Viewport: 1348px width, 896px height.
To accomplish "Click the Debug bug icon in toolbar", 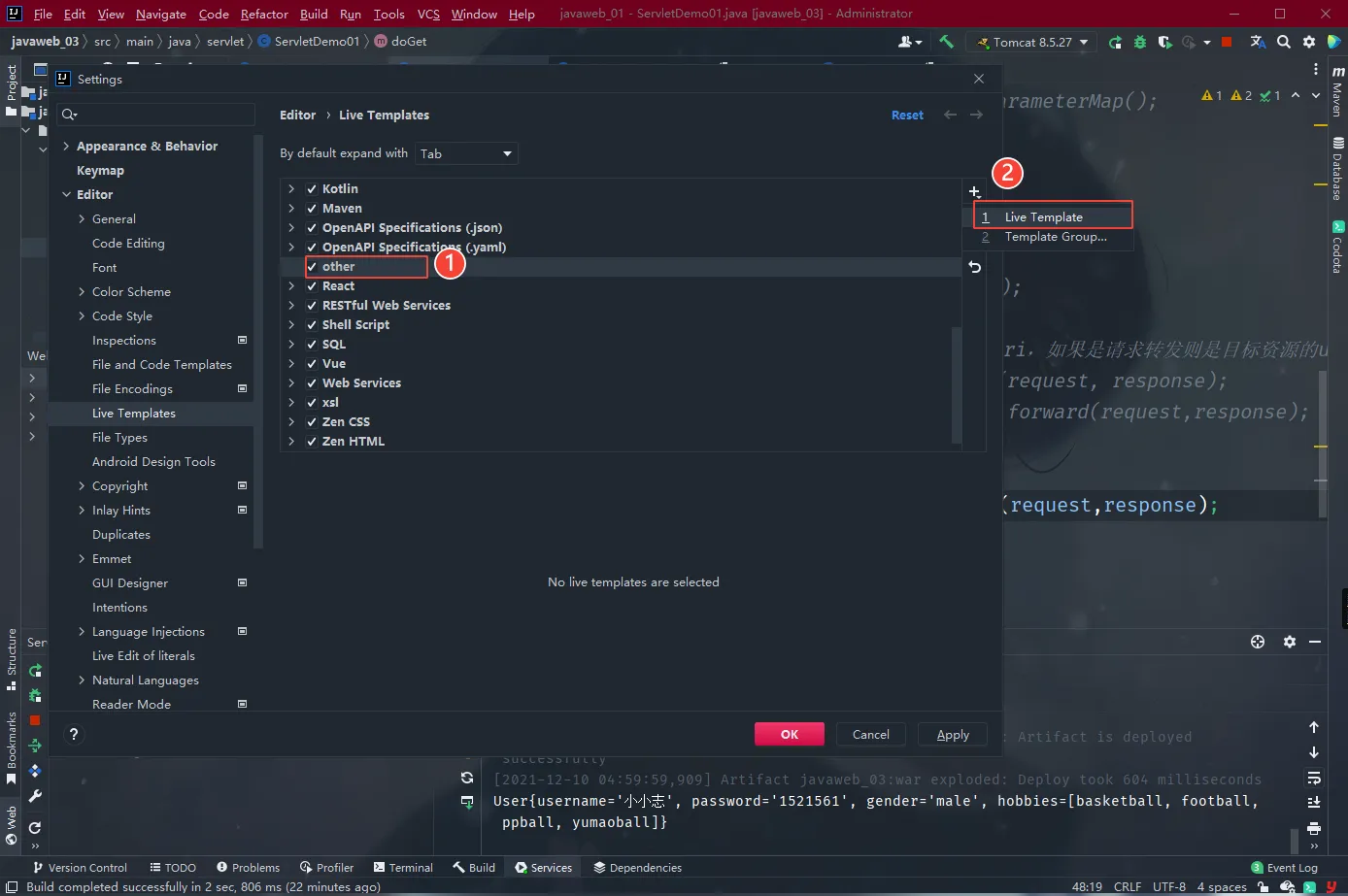I will (1140, 42).
